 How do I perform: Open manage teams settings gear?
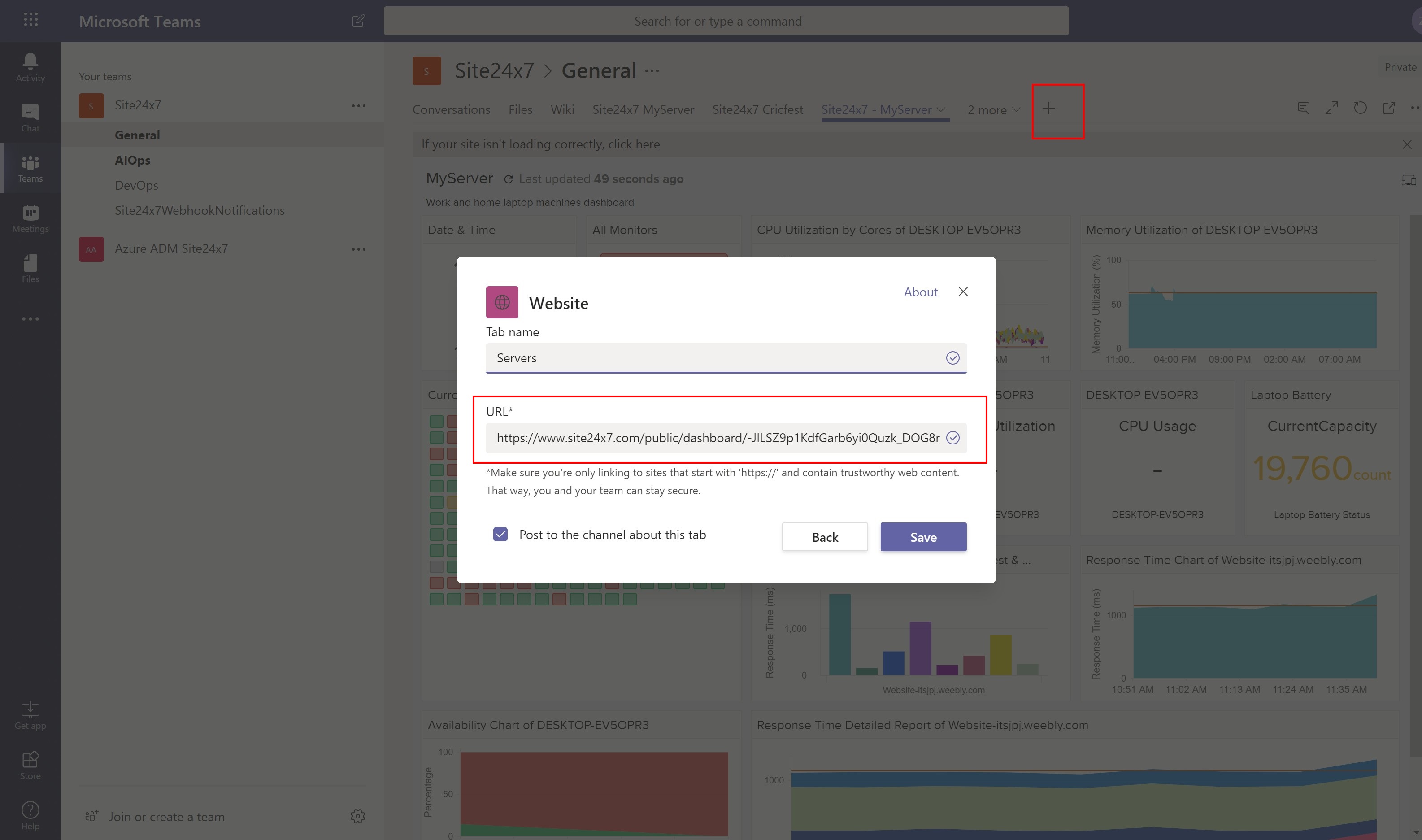[357, 816]
